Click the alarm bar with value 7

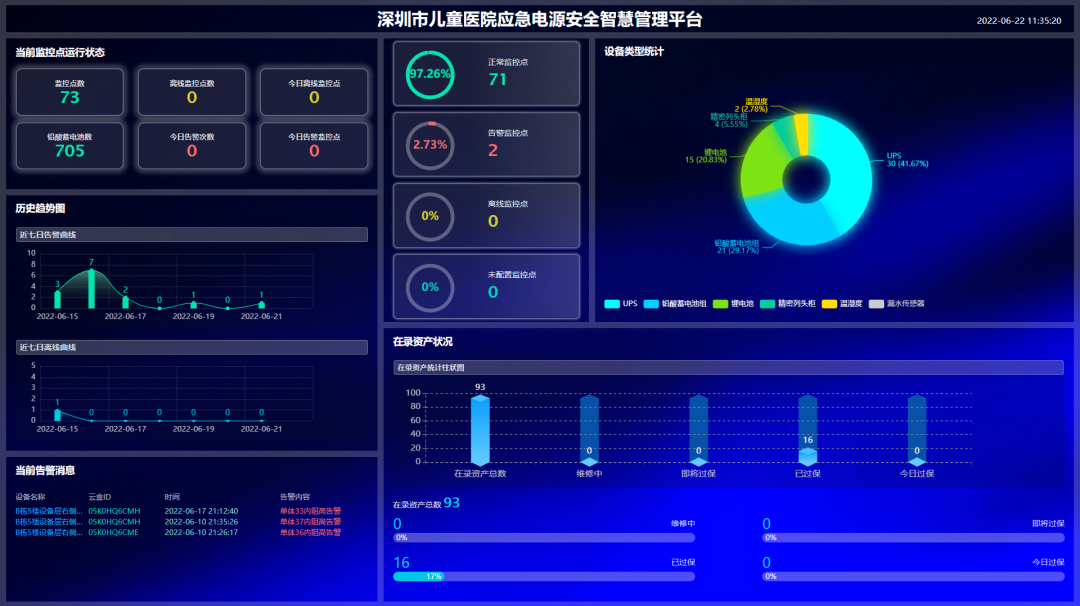tap(91, 289)
